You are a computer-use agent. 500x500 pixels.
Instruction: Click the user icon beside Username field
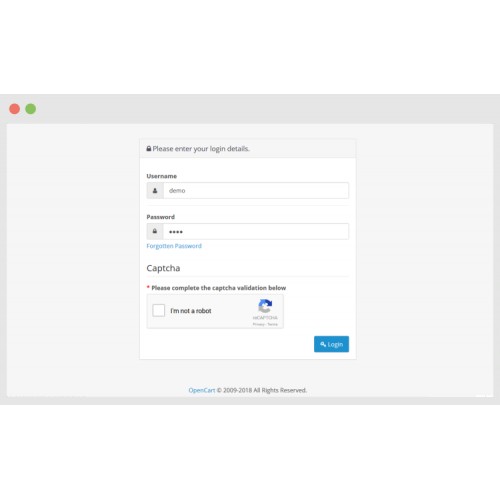coord(155,191)
